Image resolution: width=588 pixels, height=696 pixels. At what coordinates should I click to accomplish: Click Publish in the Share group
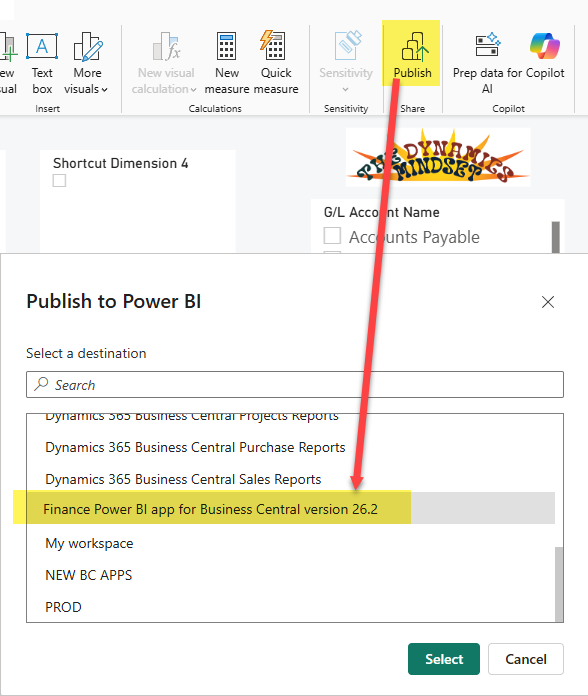pos(412,54)
